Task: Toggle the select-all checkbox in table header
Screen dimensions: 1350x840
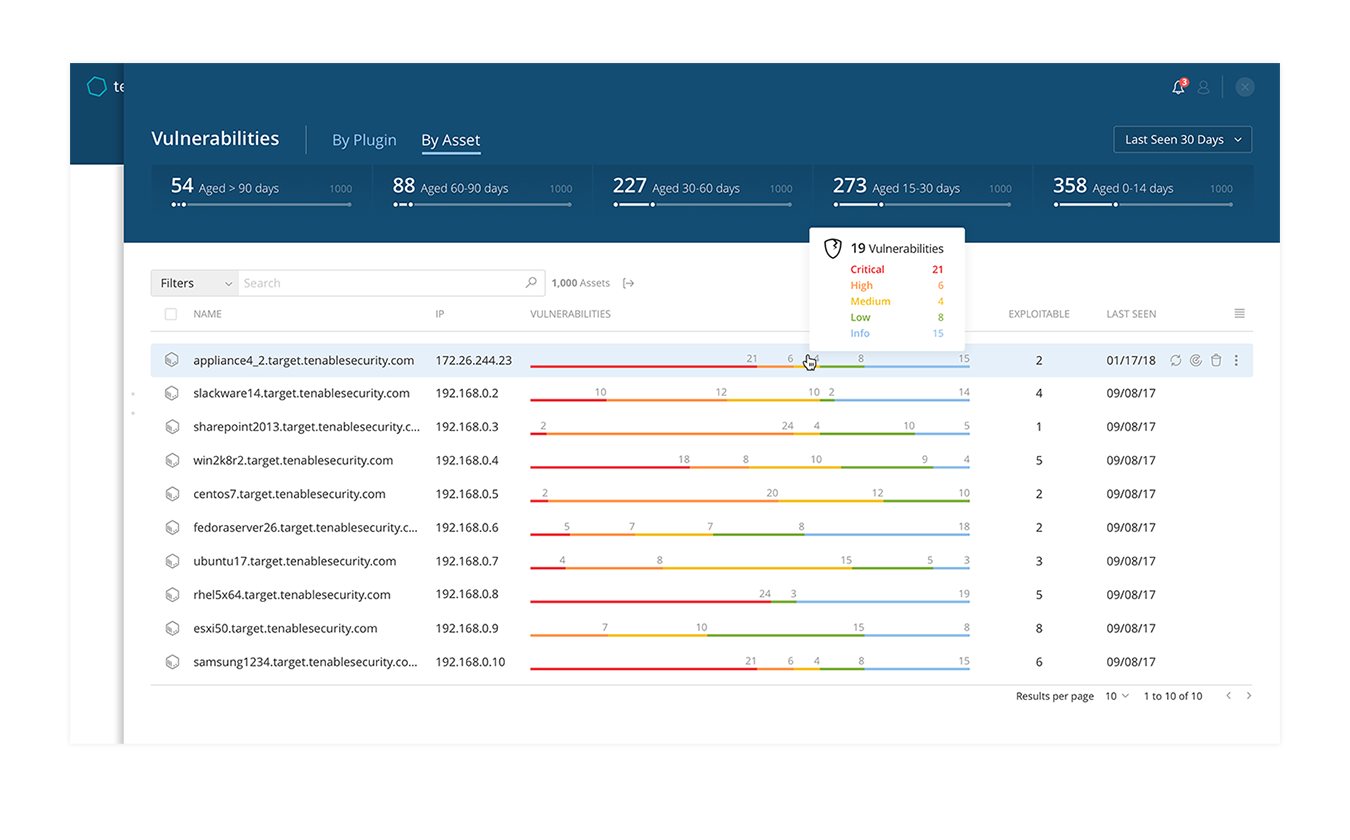Action: [171, 314]
